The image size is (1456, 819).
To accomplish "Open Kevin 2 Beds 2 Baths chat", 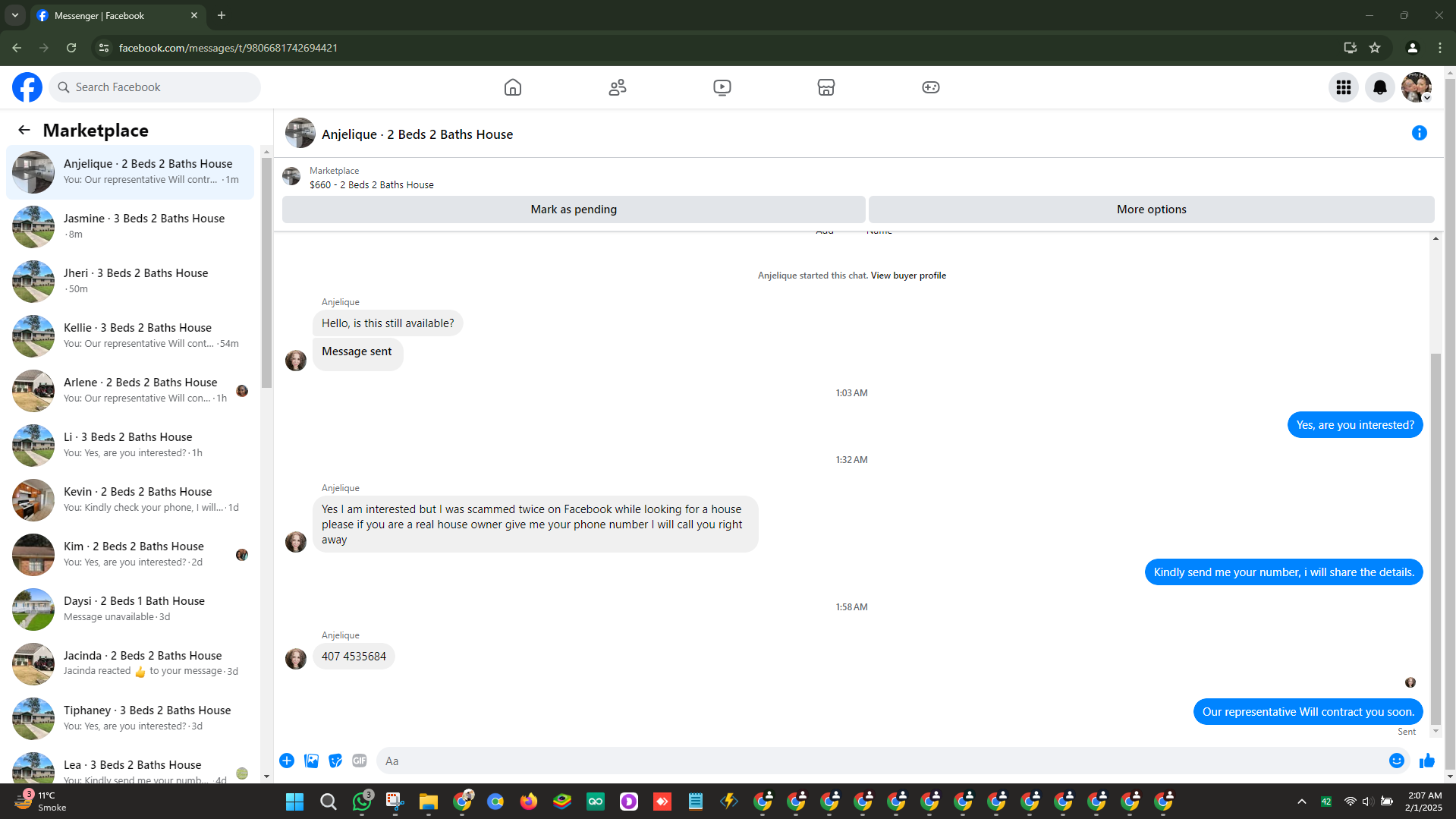I will tap(131, 499).
